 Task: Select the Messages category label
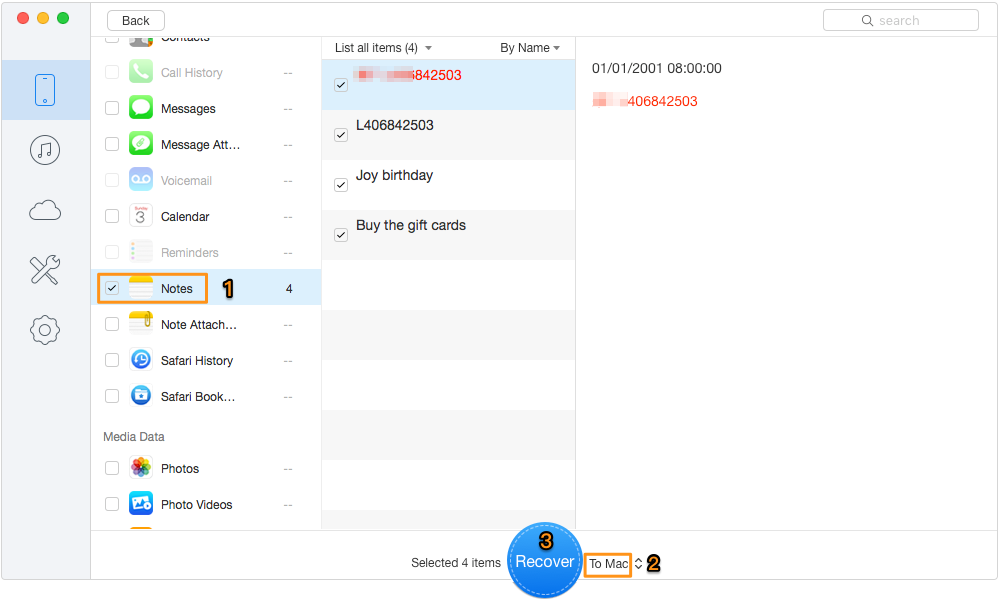(188, 108)
